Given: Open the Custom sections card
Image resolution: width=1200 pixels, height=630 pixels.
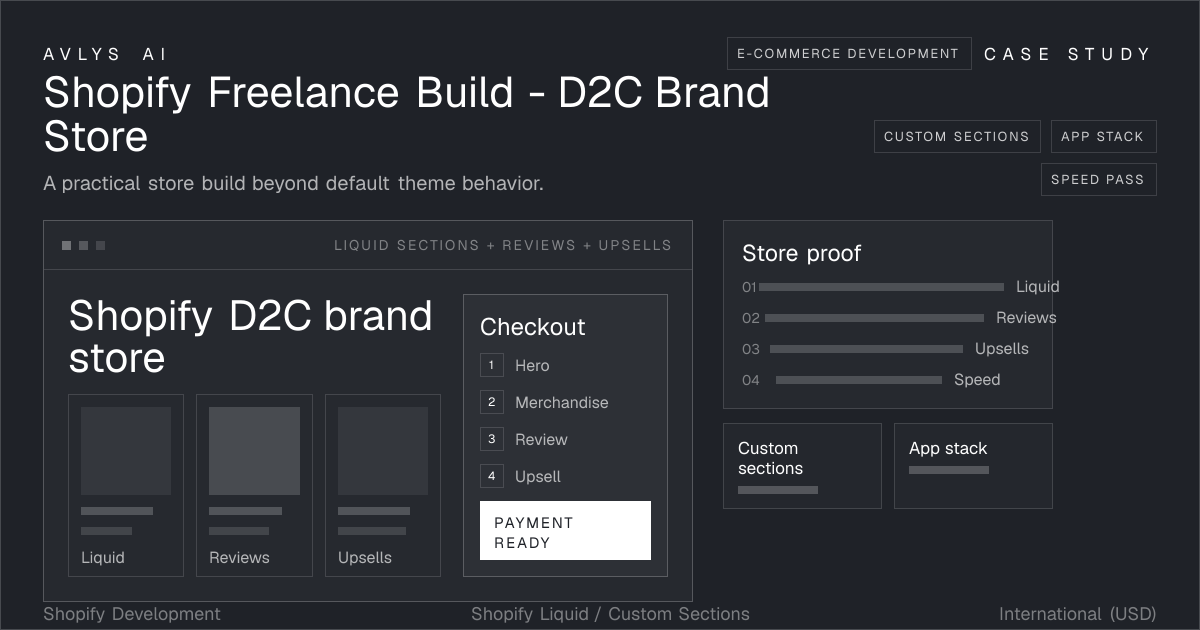Looking at the screenshot, I should [802, 466].
